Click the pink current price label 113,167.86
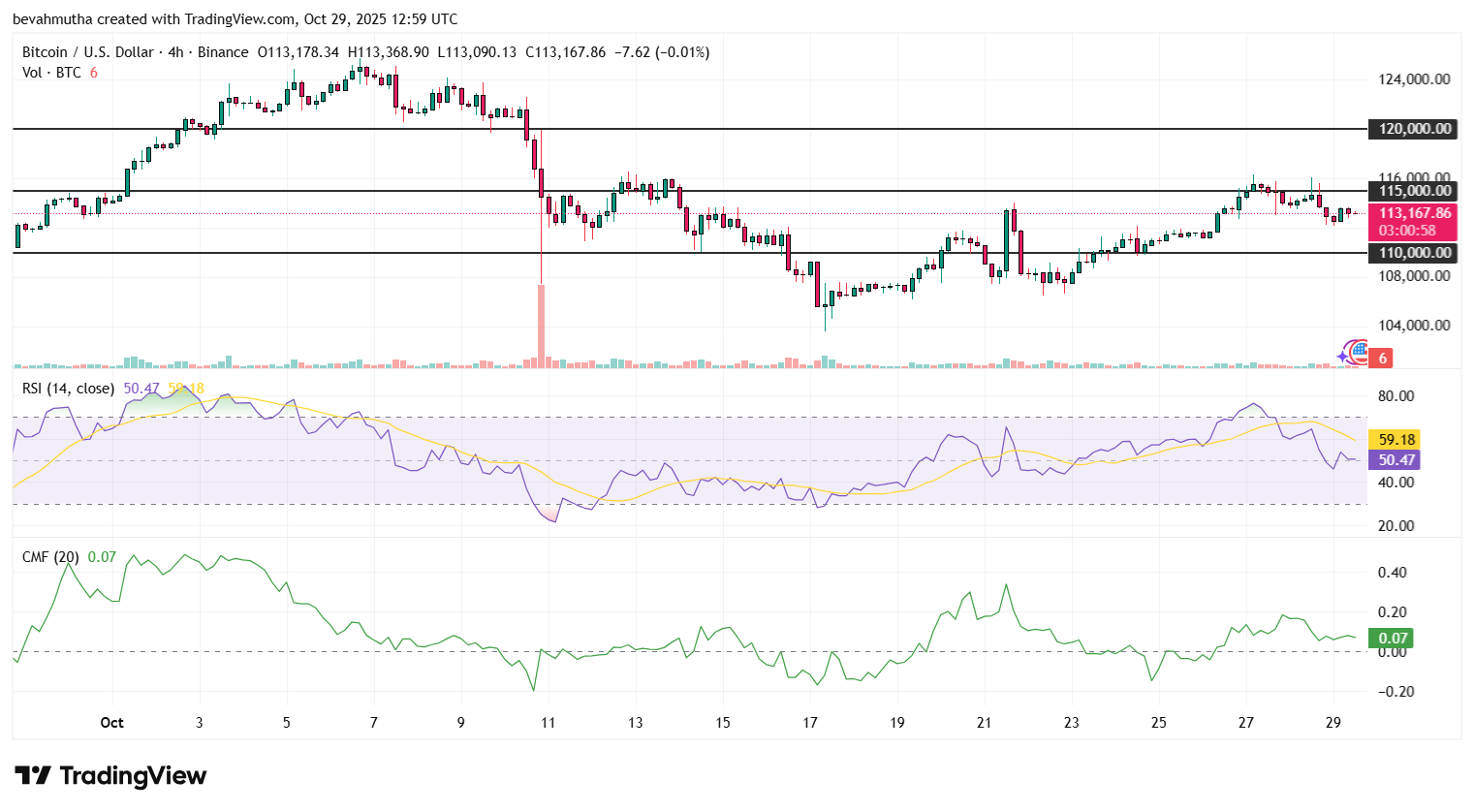1474x812 pixels. click(x=1414, y=212)
